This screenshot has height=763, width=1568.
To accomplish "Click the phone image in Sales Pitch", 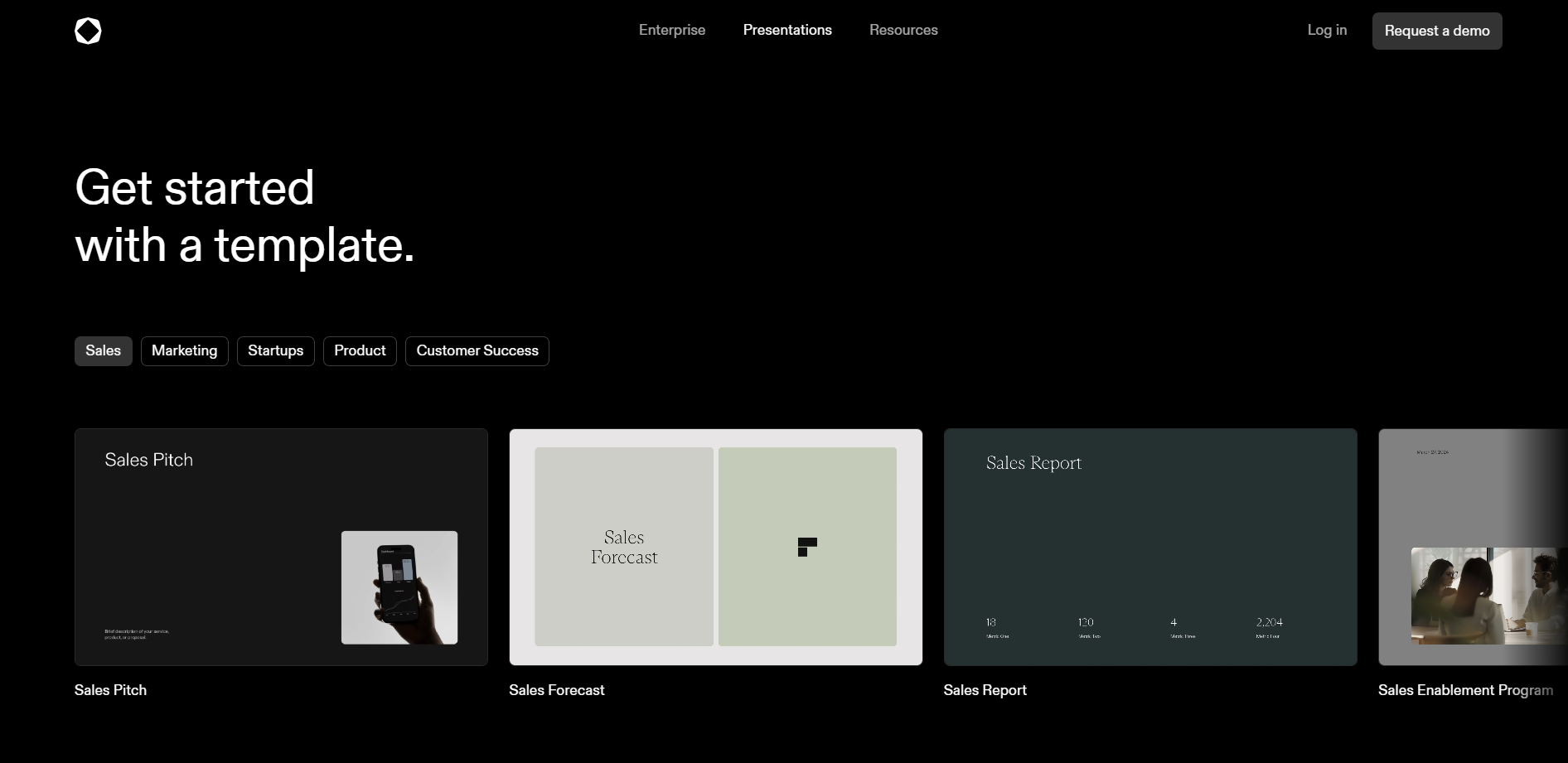I will [399, 587].
